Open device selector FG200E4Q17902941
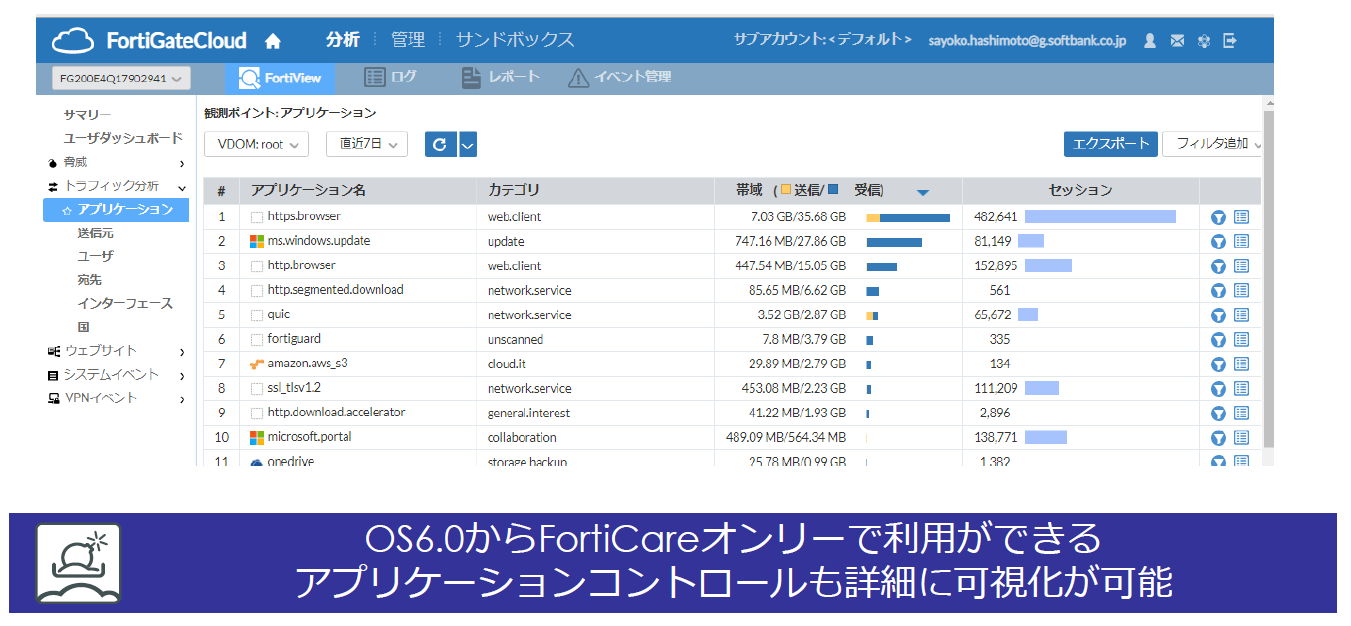 [121, 78]
